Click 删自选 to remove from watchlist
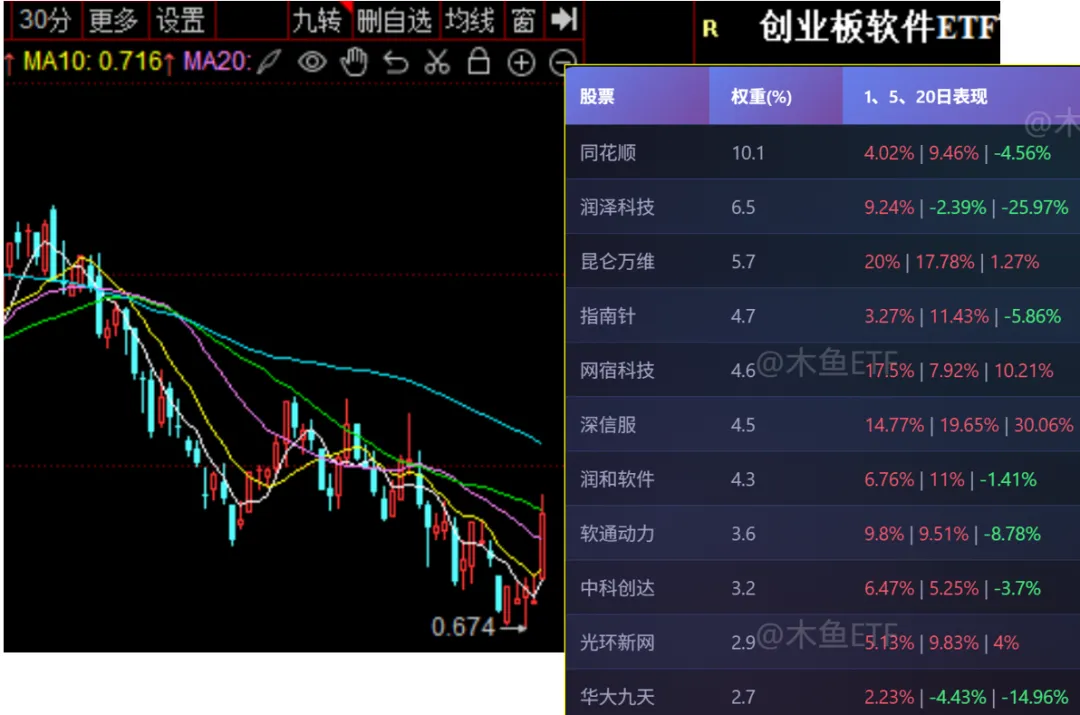 point(394,21)
